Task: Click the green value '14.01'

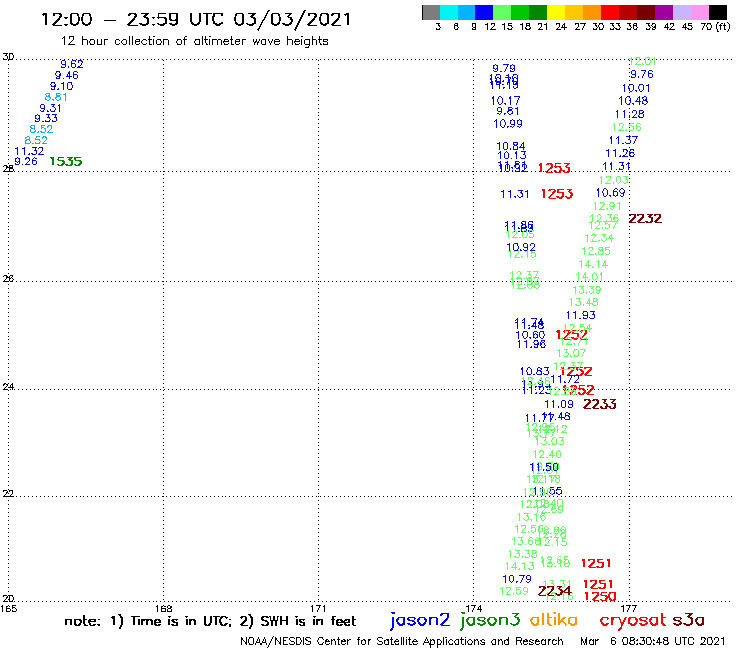Action: coord(589,277)
